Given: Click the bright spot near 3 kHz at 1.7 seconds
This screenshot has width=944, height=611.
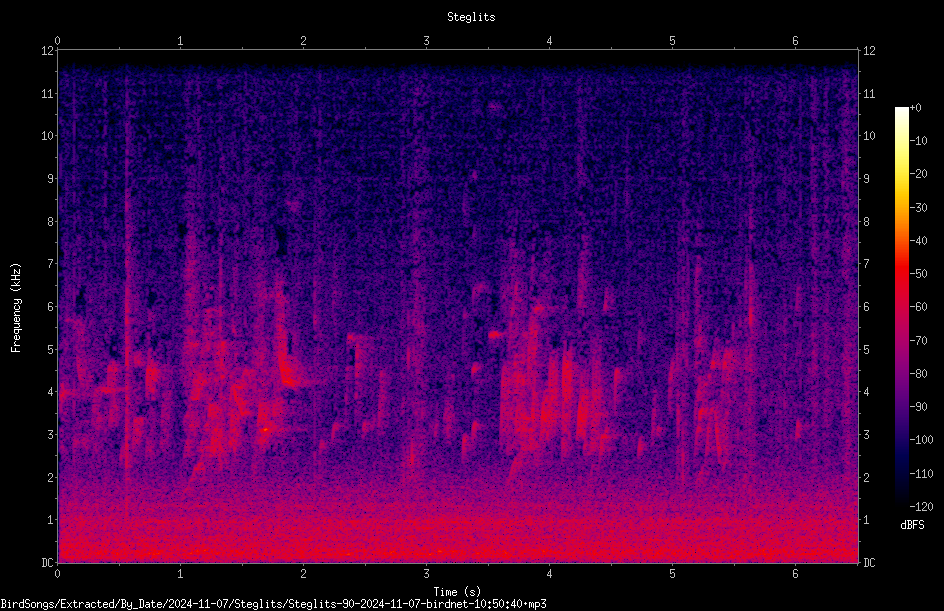Looking at the screenshot, I should pyautogui.click(x=266, y=429).
